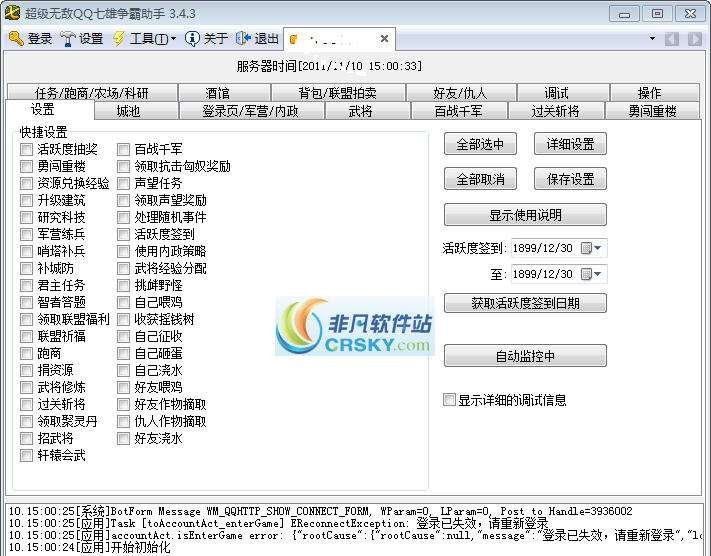The image size is (711, 556).
Task: Check 好友浇水 option
Action: 123,438
